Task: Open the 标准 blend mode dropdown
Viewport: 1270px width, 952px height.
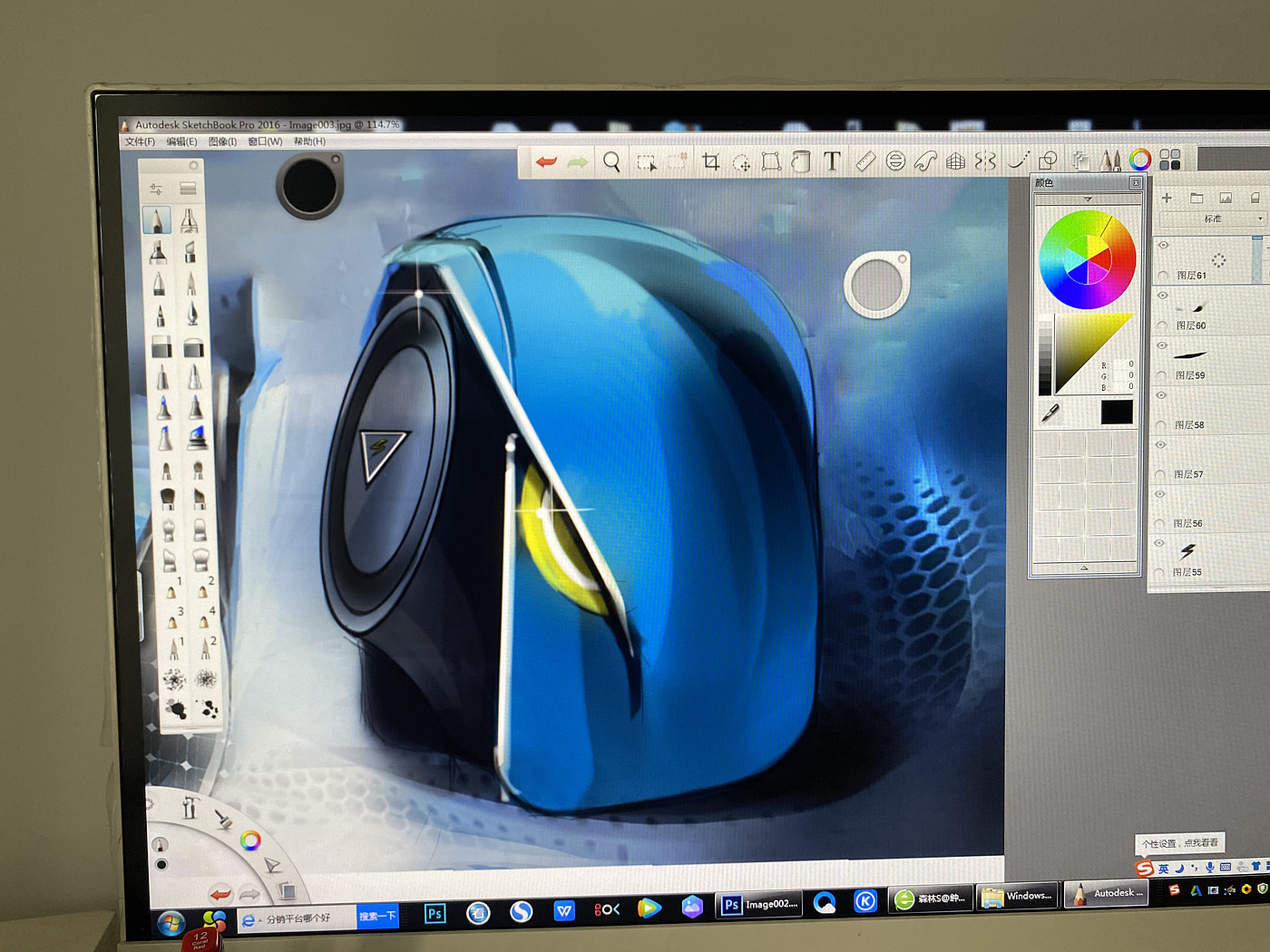Action: point(1211,219)
